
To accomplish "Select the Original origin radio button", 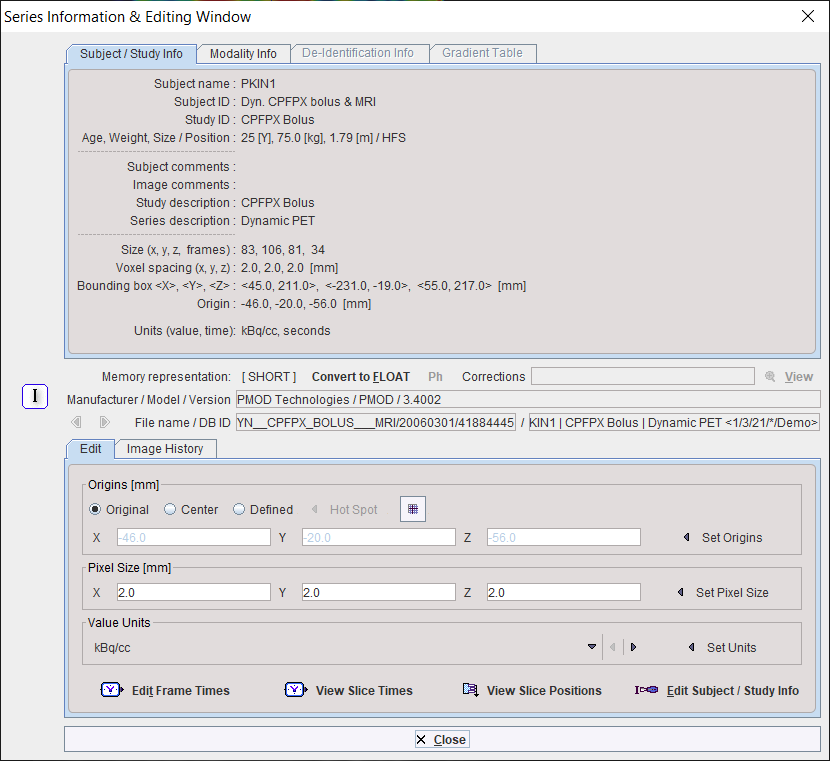I will [95, 510].
